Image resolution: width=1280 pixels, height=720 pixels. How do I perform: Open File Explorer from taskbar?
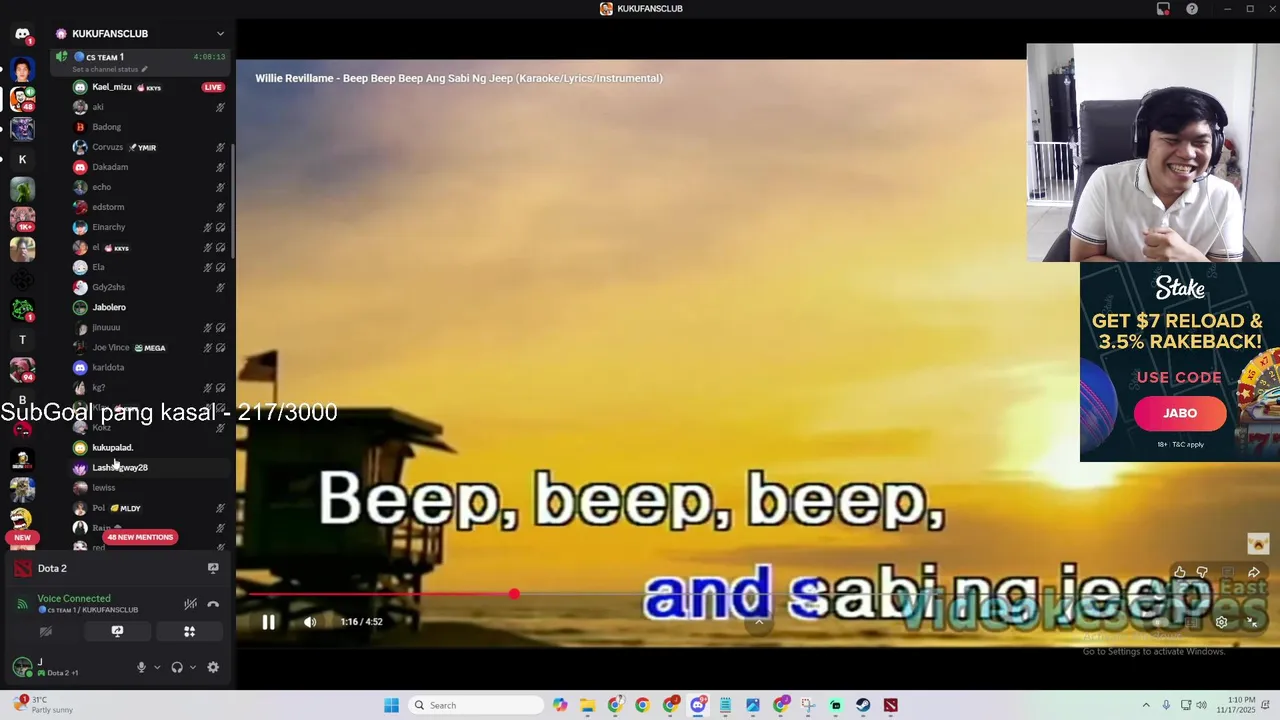pyautogui.click(x=588, y=705)
